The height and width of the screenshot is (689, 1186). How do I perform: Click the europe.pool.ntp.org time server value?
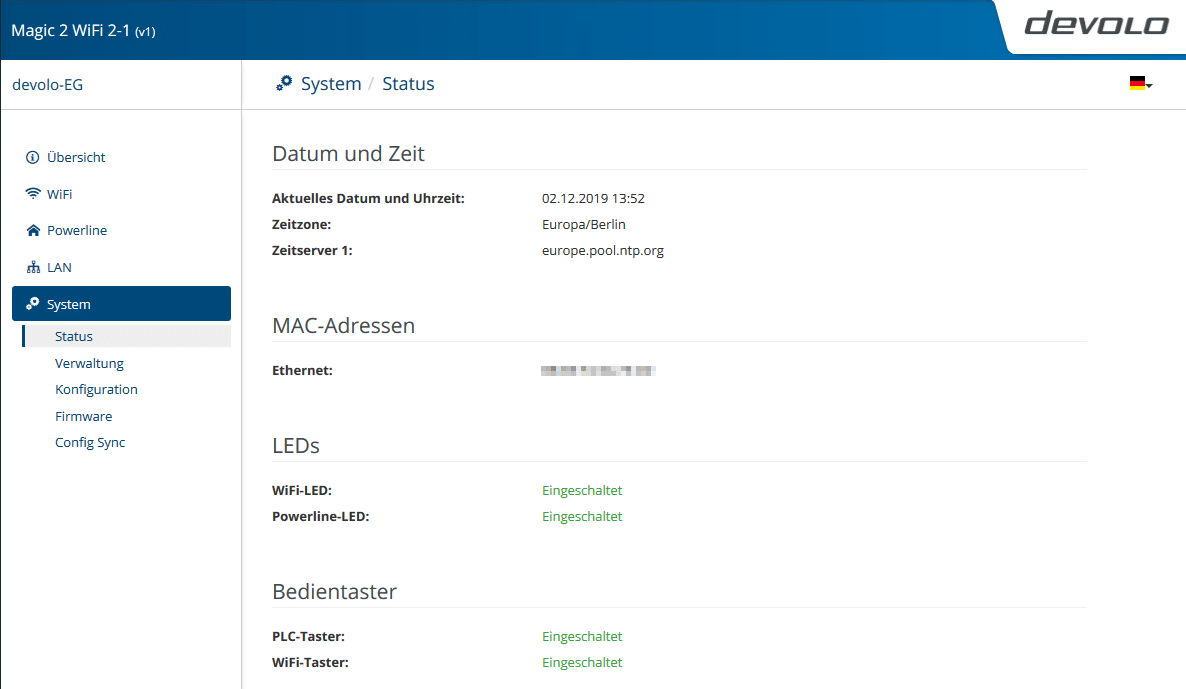click(602, 251)
